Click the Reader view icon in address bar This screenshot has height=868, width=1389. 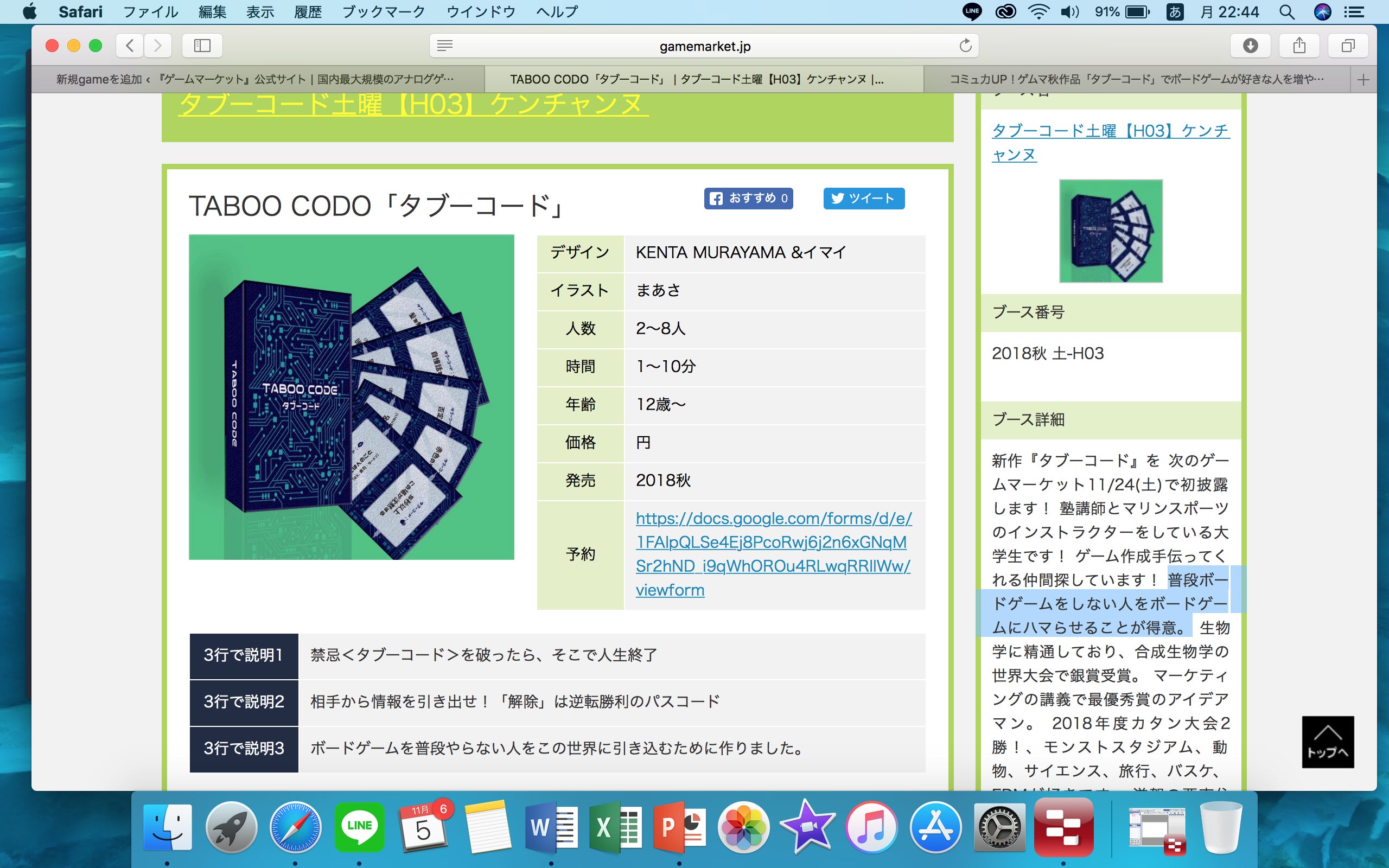point(445,46)
